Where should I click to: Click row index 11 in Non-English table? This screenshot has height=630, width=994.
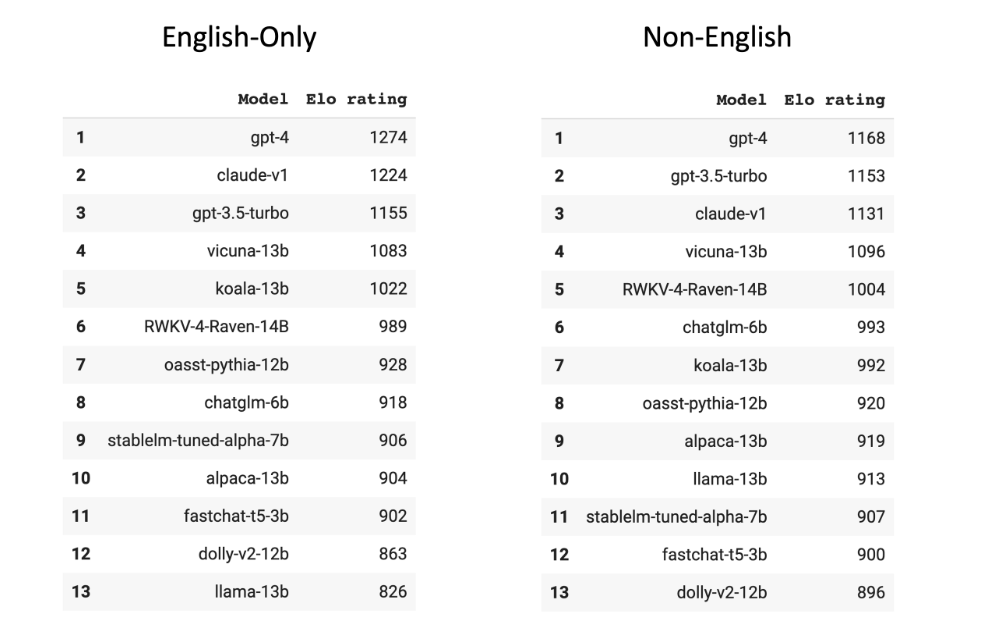pos(559,517)
